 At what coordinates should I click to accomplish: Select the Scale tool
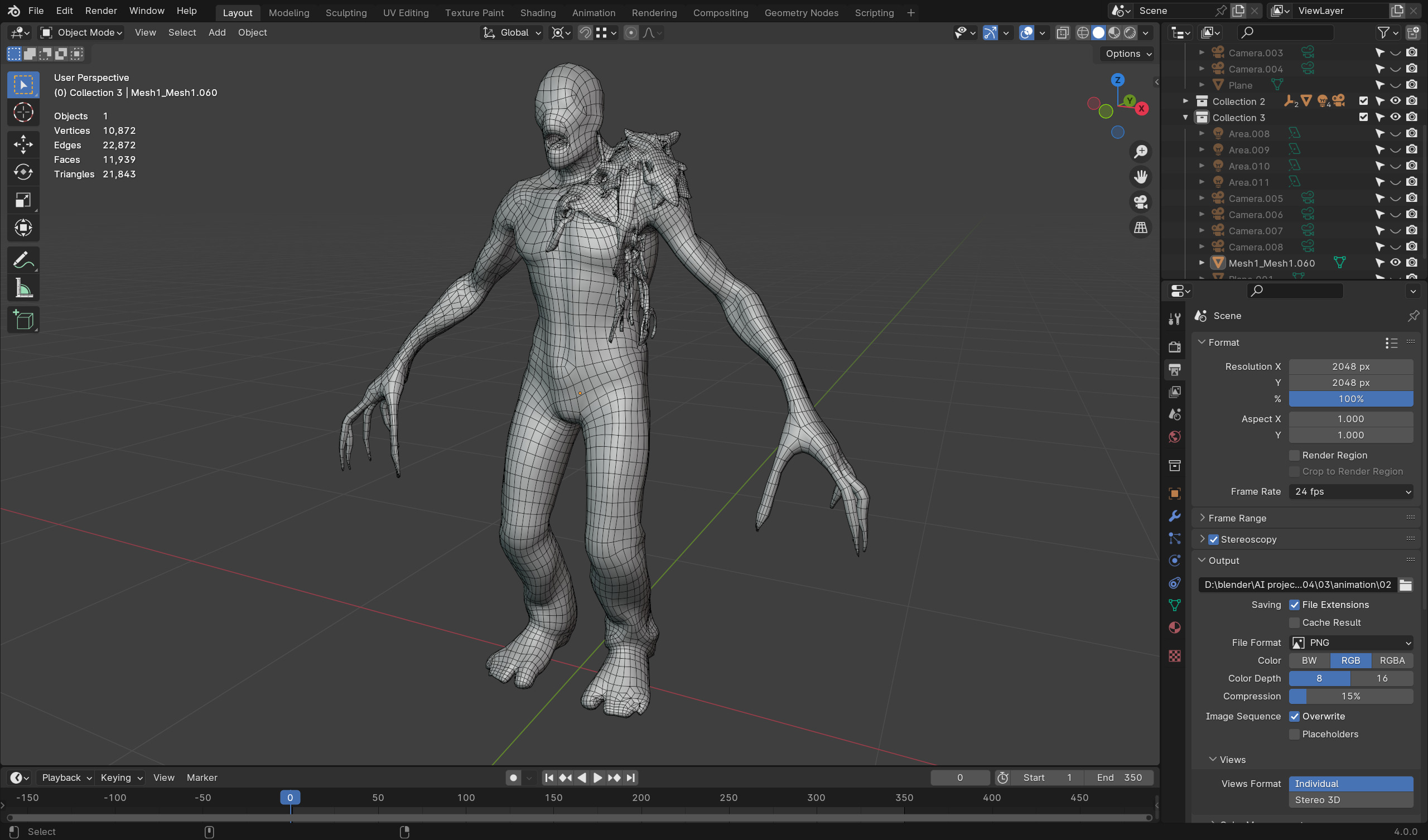pos(23,200)
